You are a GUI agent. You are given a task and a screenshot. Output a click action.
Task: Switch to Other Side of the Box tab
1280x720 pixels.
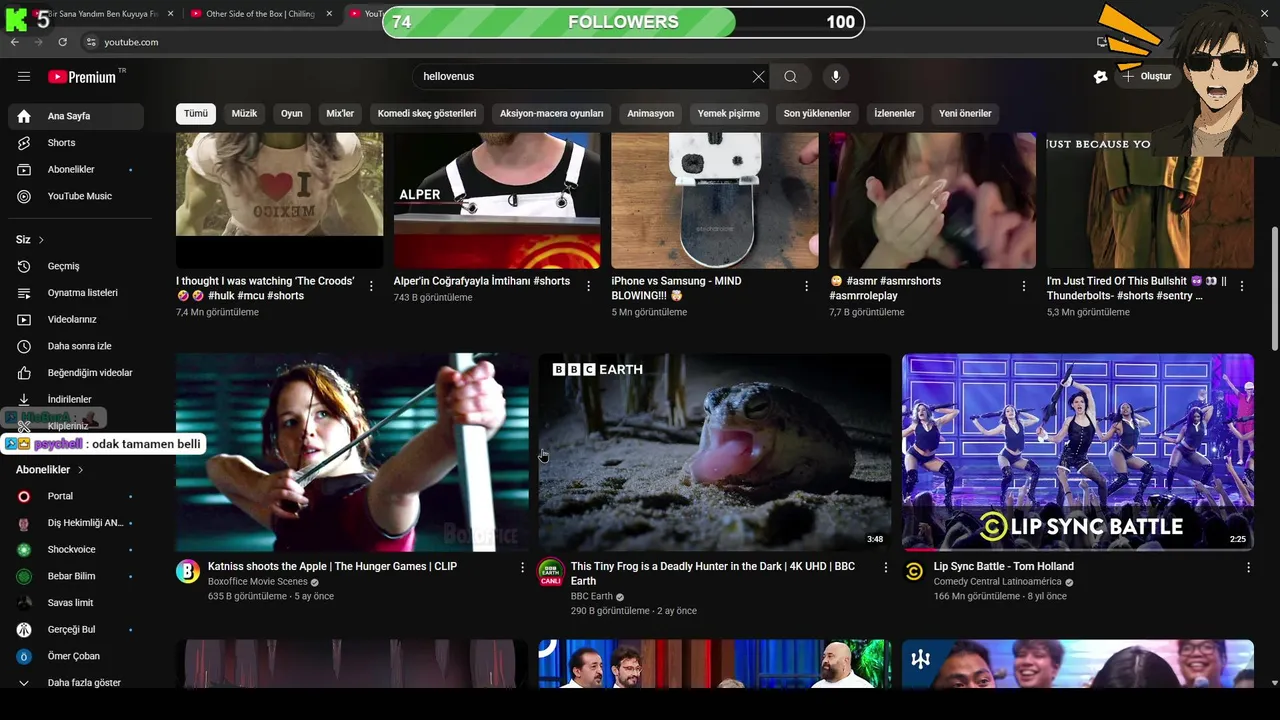pos(260,14)
